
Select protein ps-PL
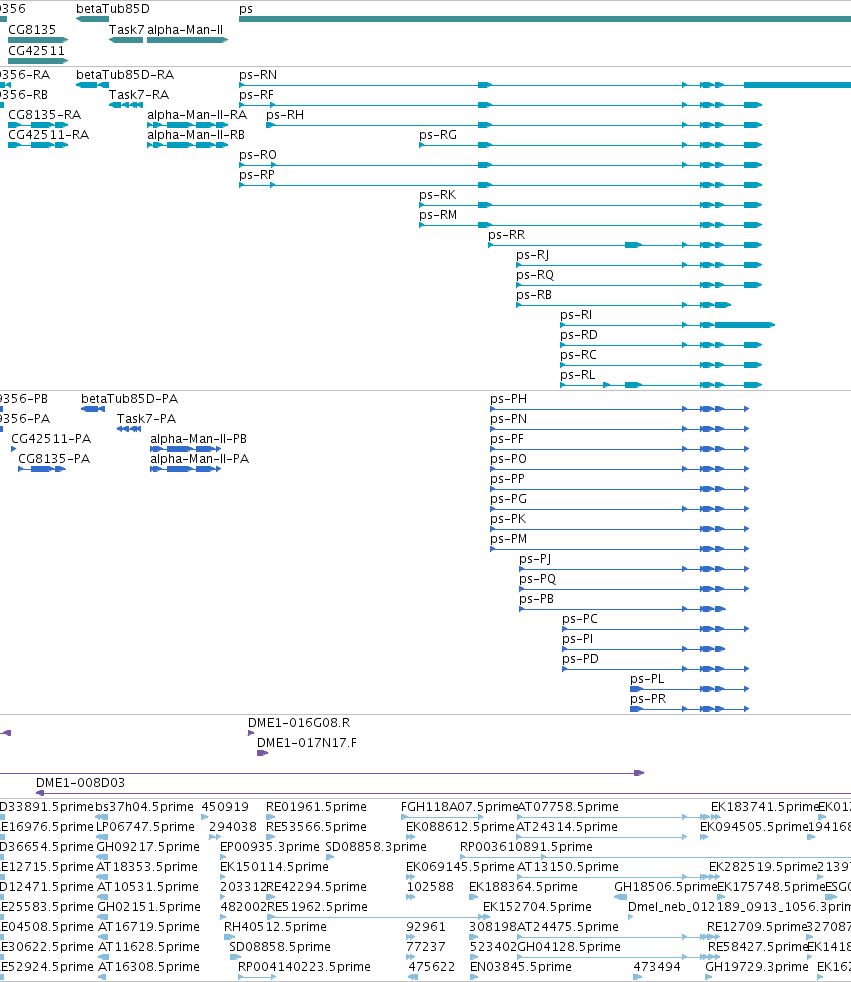647,680
